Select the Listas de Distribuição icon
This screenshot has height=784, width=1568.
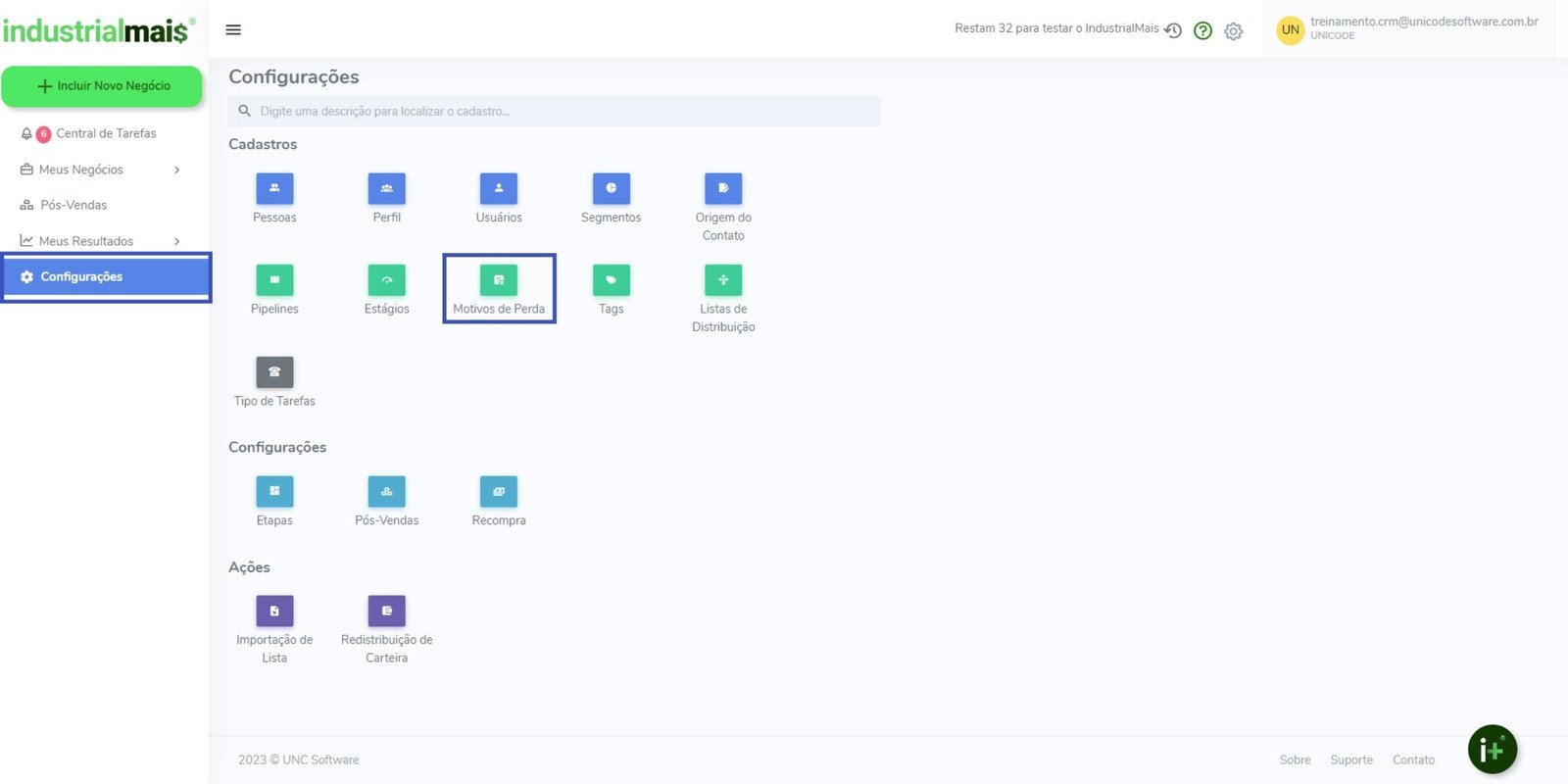tap(723, 280)
